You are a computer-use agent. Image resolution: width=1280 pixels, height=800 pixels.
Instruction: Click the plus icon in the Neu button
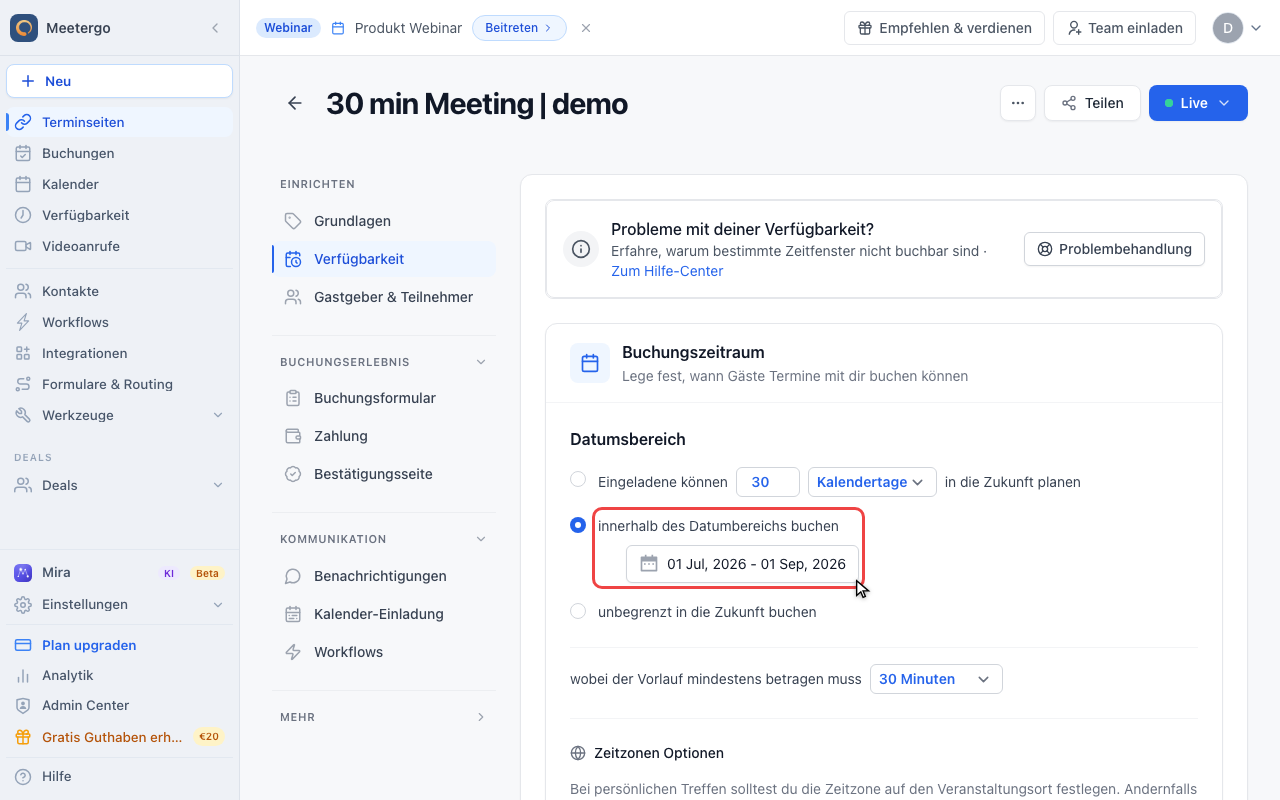click(28, 81)
